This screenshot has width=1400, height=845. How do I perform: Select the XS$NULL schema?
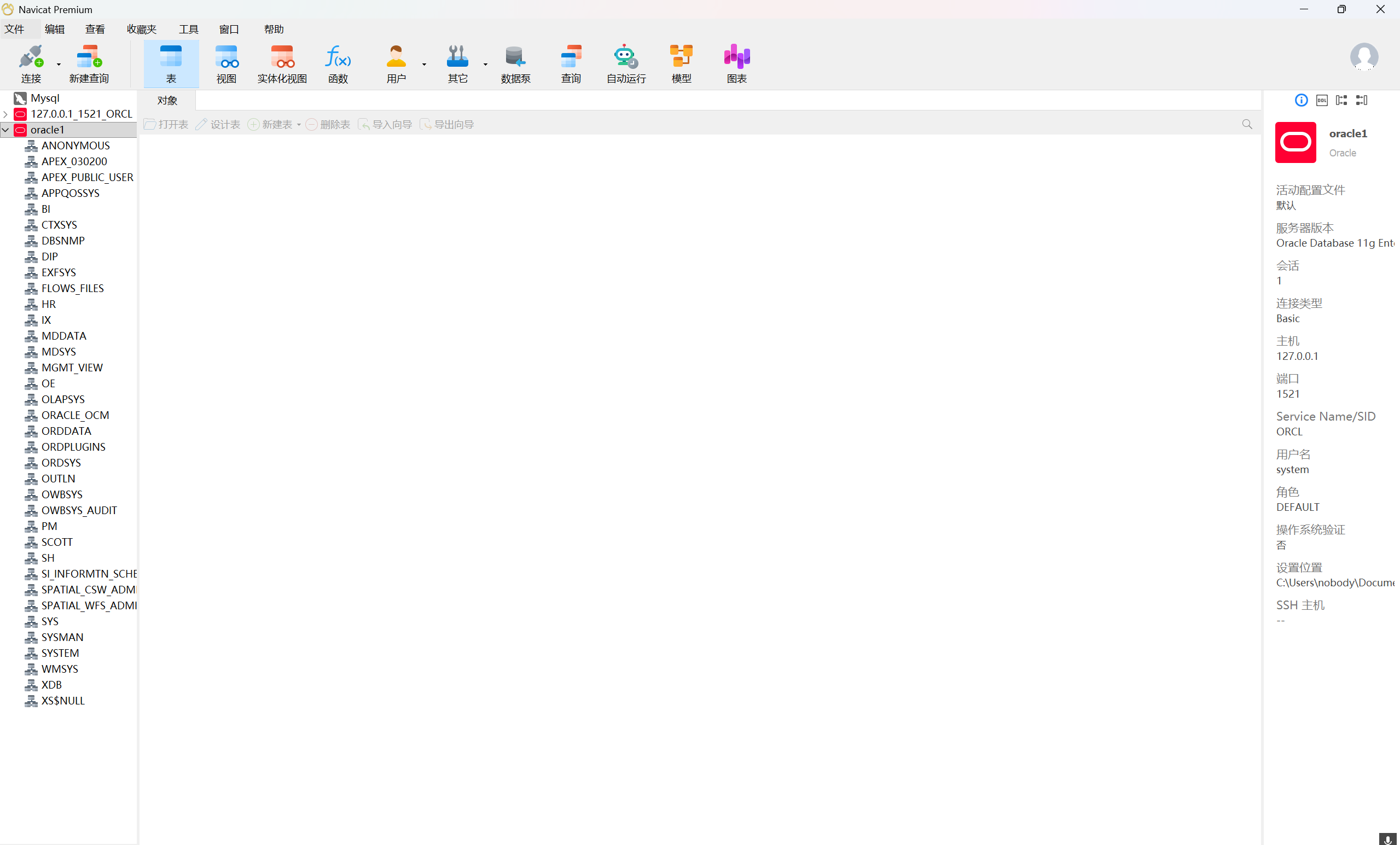coord(63,701)
